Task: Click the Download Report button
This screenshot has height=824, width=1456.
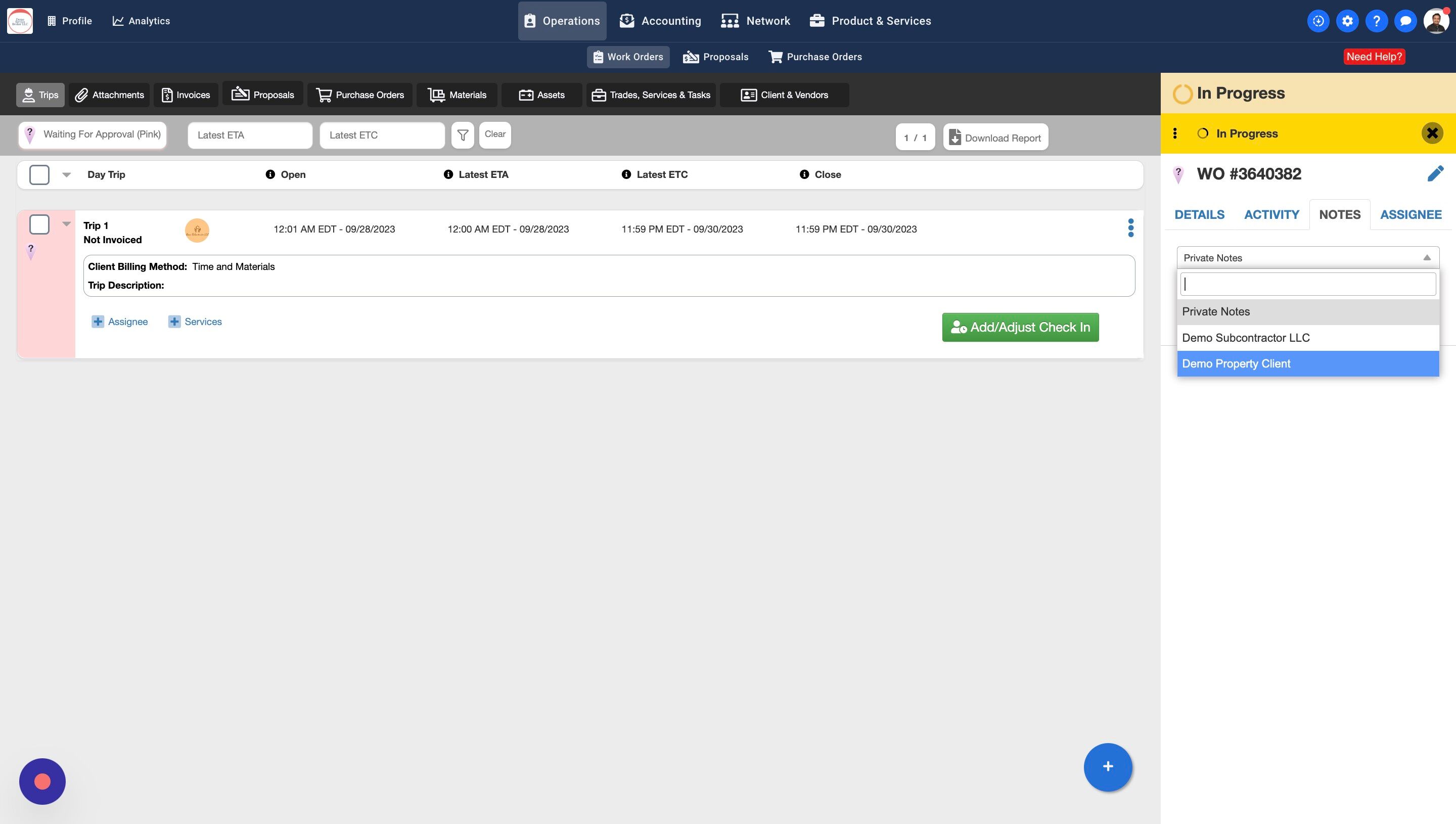Action: (995, 138)
